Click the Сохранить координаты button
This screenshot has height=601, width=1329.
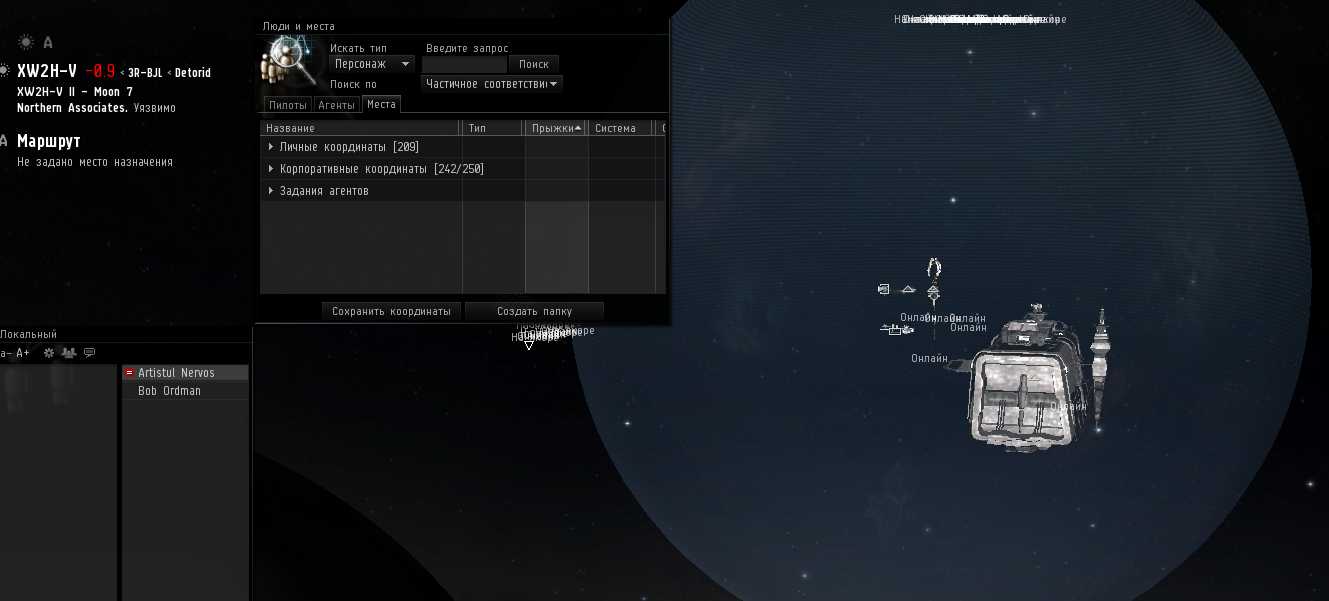392,311
